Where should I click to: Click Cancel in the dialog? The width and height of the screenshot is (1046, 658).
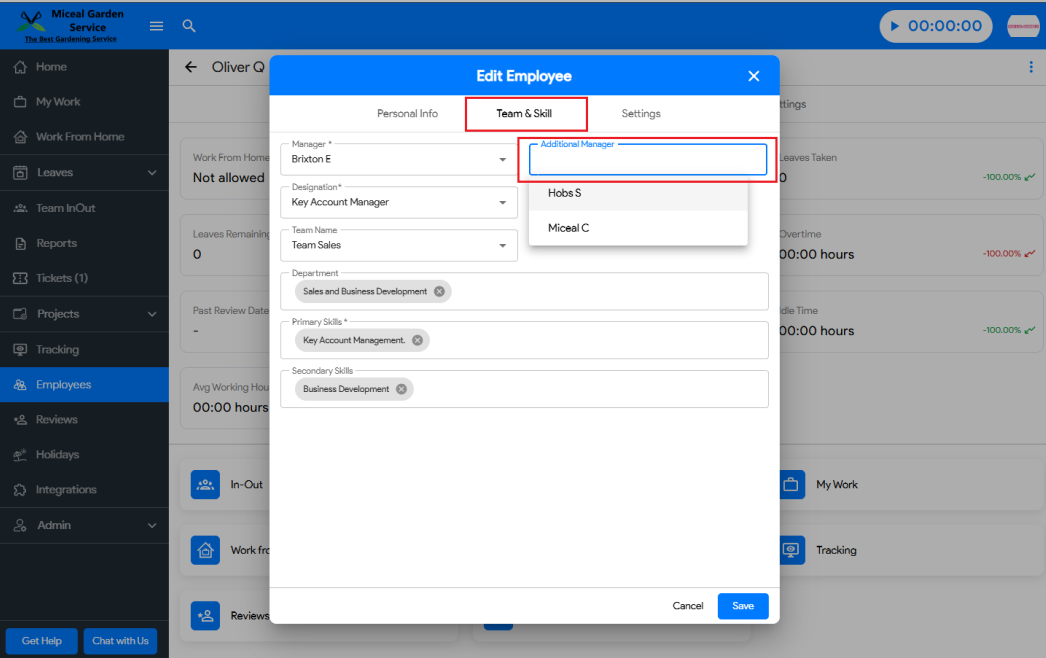687,606
